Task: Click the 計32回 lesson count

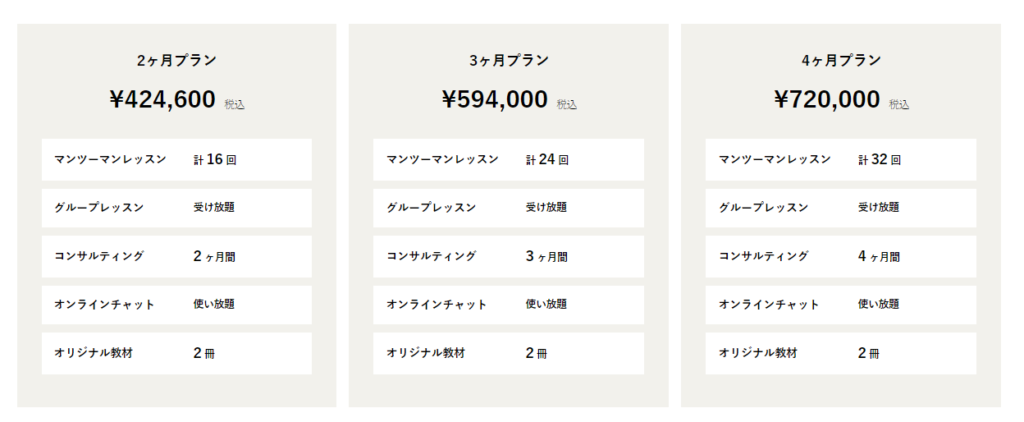Action: 879,159
